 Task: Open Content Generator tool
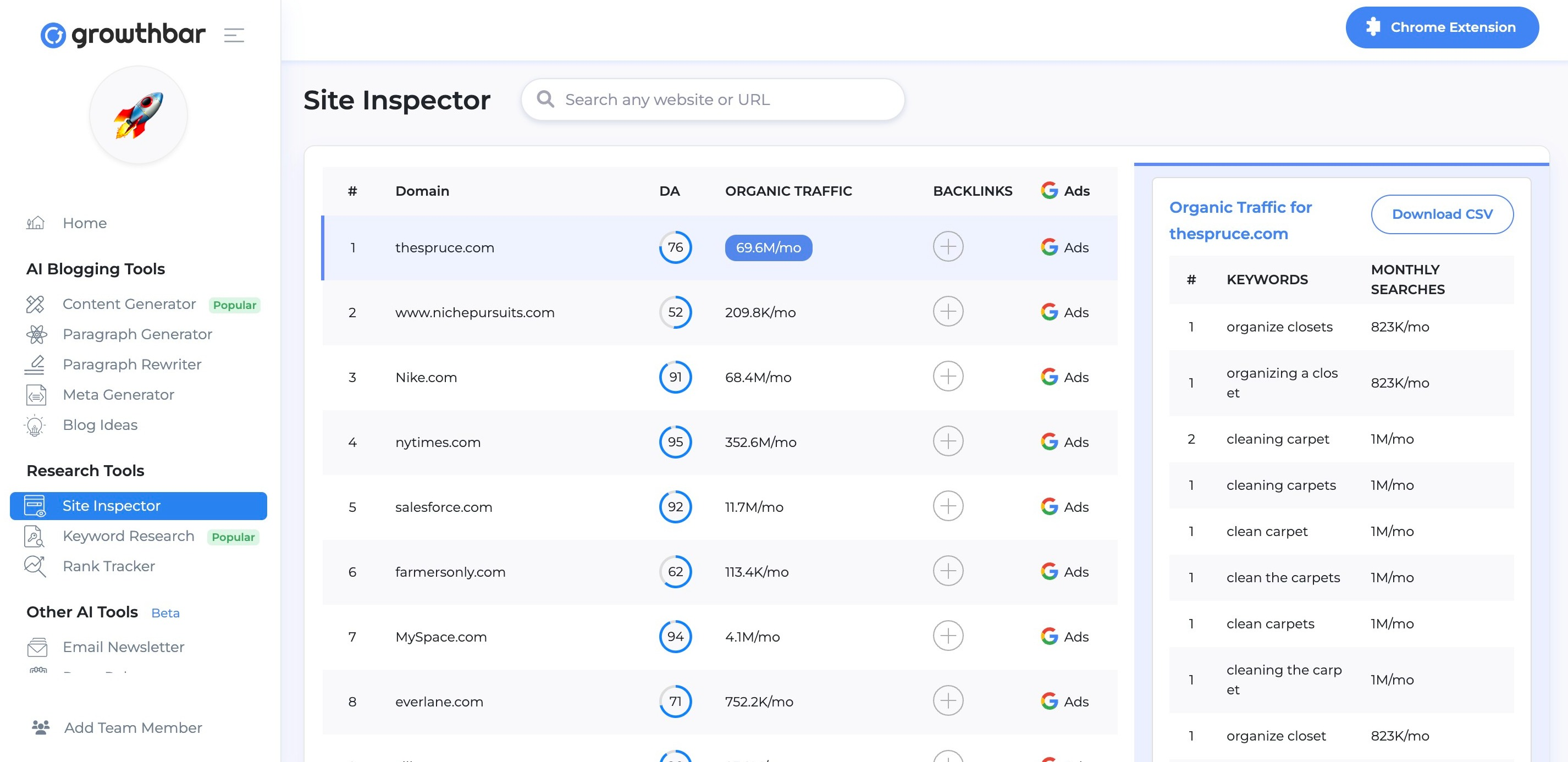129,305
